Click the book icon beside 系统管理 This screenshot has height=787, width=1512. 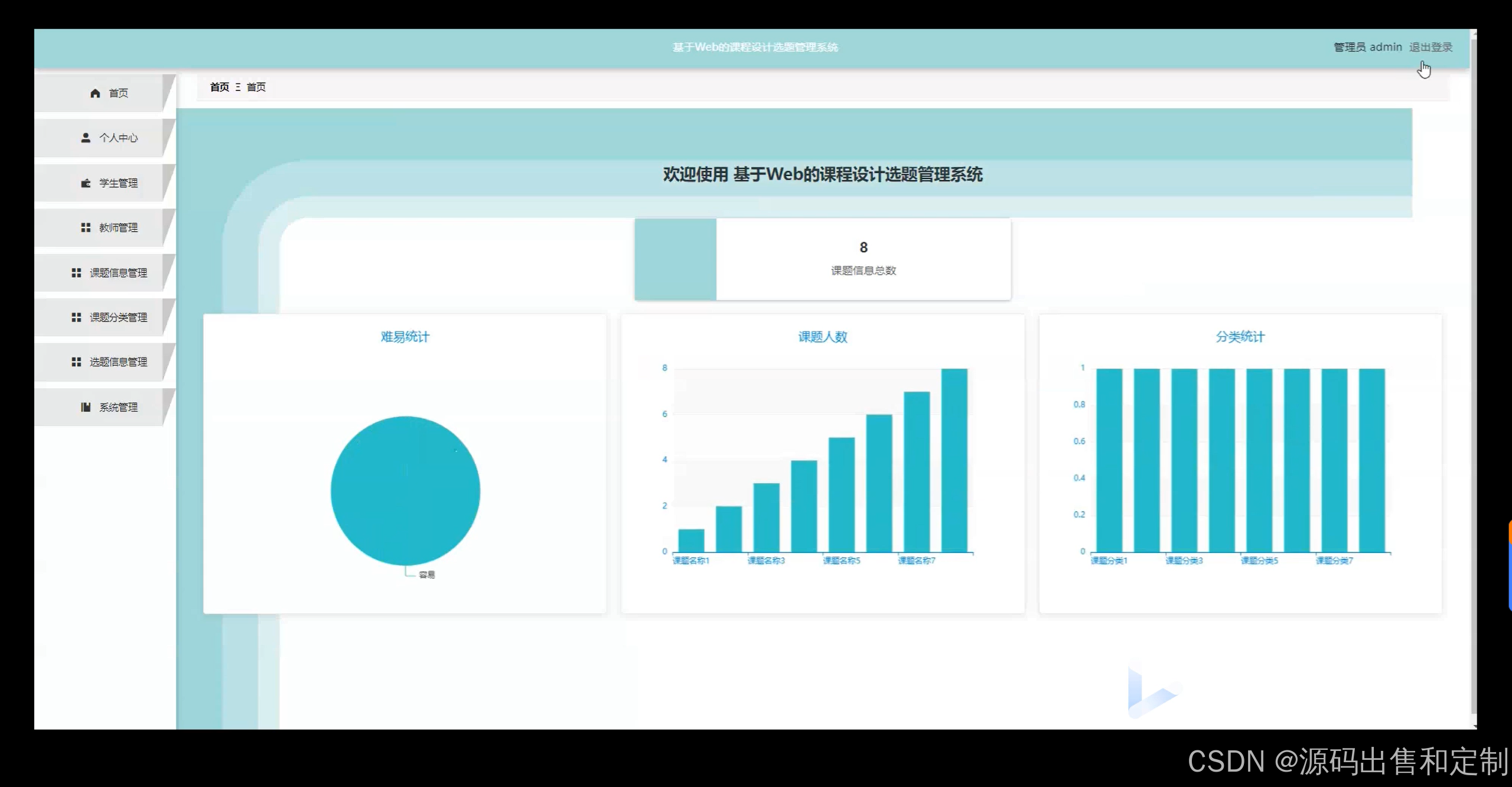click(x=86, y=407)
